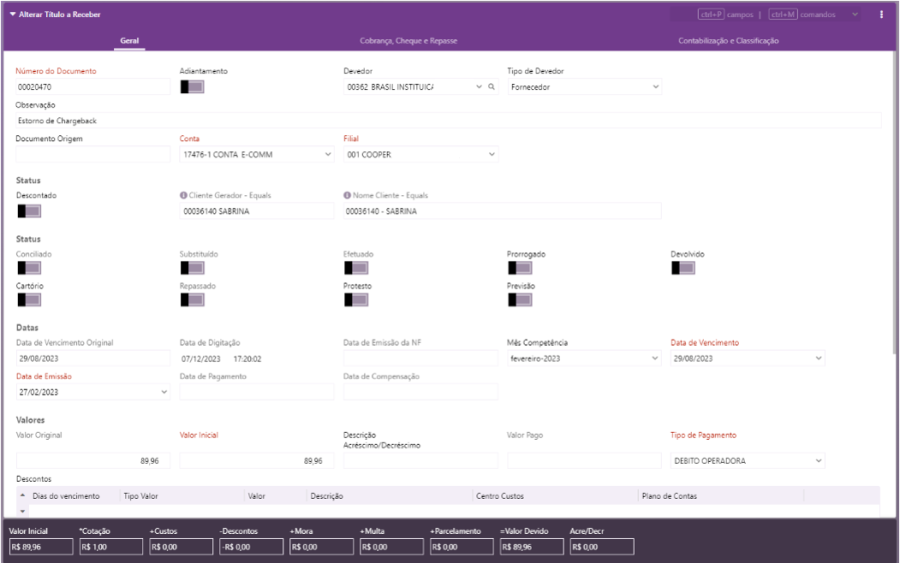900x563 pixels.
Task: Click the Plano de Contas column header
Action: [x=669, y=496]
